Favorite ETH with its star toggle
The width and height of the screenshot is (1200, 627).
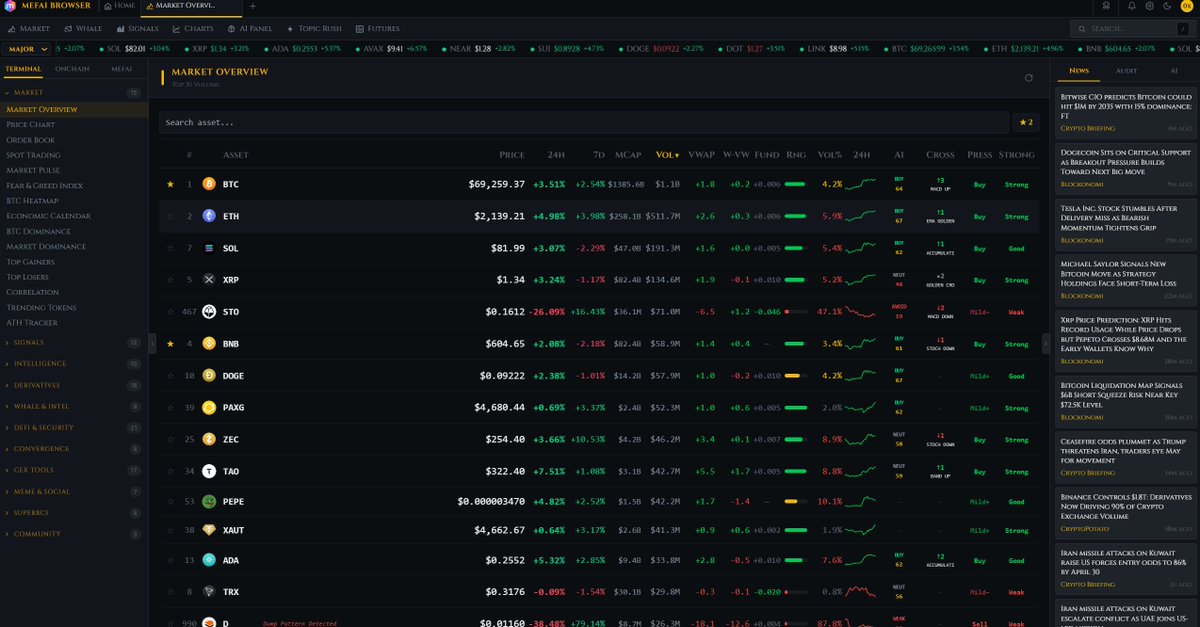pyautogui.click(x=170, y=216)
